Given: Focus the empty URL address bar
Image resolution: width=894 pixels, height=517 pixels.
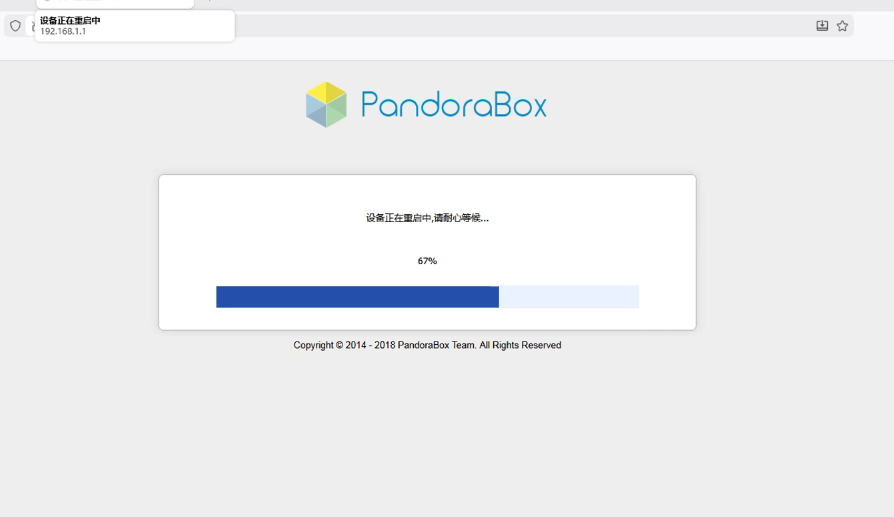Looking at the screenshot, I should point(513,26).
